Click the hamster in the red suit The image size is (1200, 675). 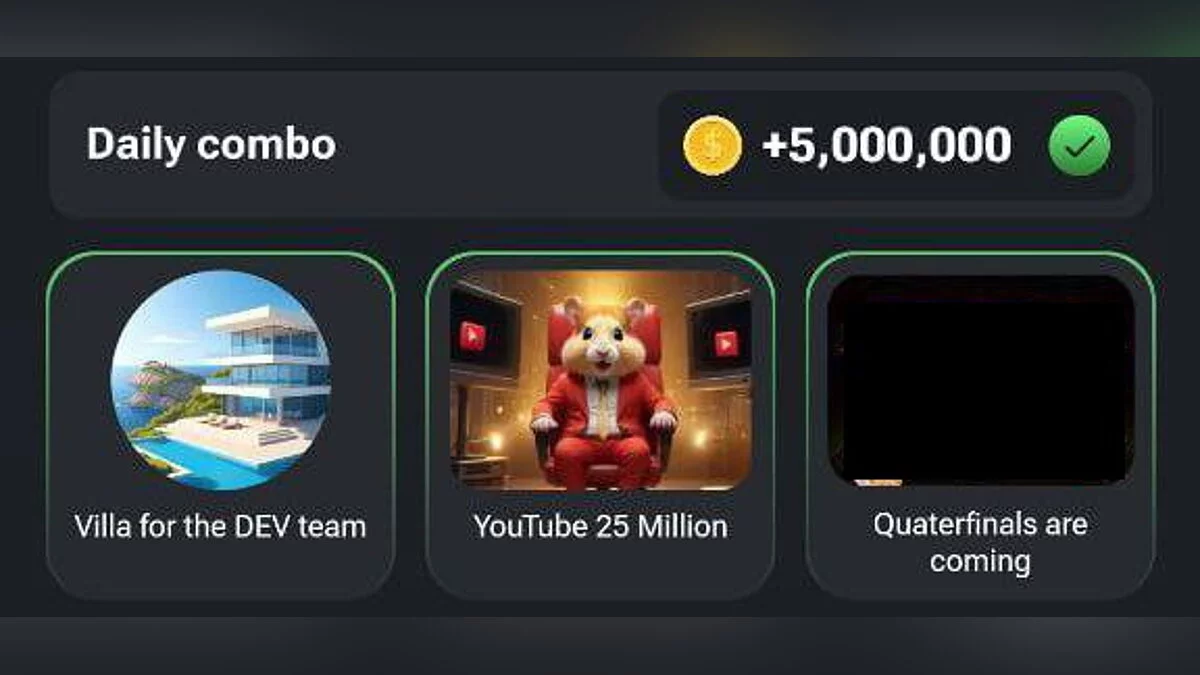[602, 394]
